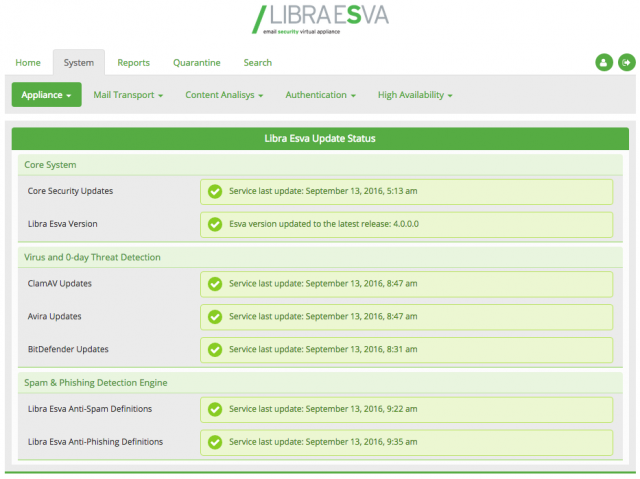Open the Quarantine tab

tap(197, 63)
